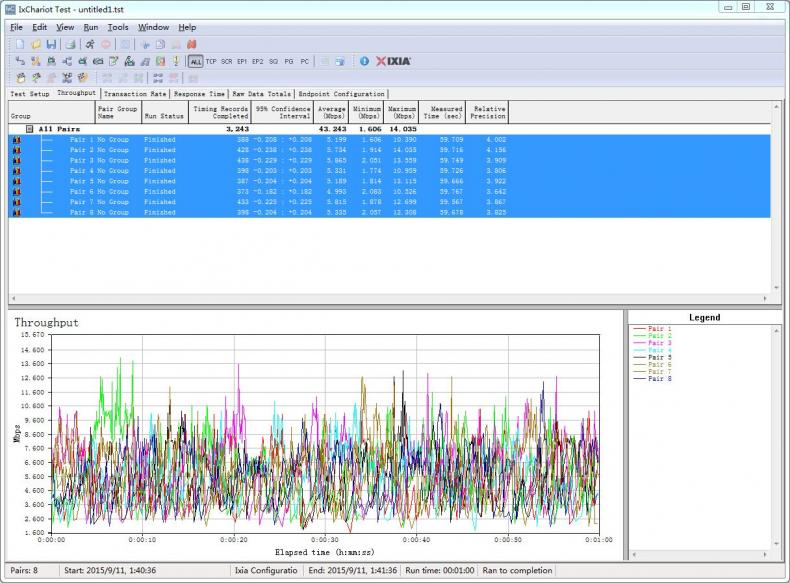Click the red Stop test icon
Viewport: 790px width, 583px height.
tap(105, 45)
